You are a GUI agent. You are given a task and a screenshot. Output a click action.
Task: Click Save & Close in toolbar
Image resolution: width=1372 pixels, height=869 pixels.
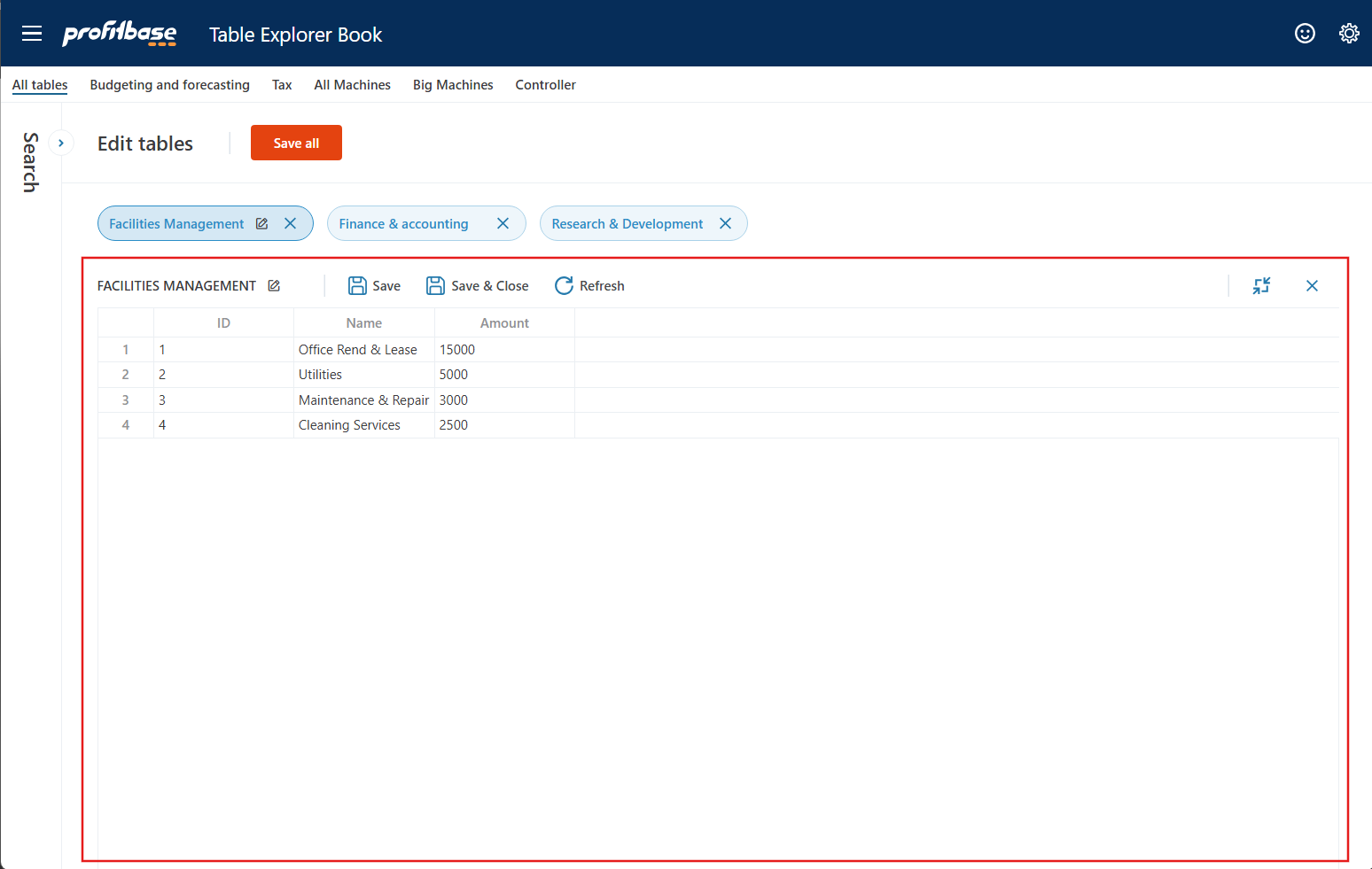[478, 286]
